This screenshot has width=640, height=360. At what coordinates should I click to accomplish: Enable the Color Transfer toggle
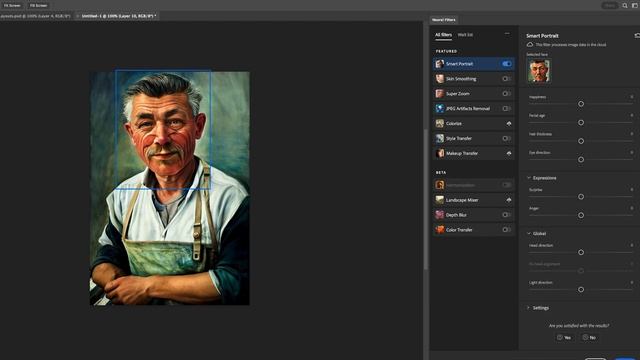(507, 230)
